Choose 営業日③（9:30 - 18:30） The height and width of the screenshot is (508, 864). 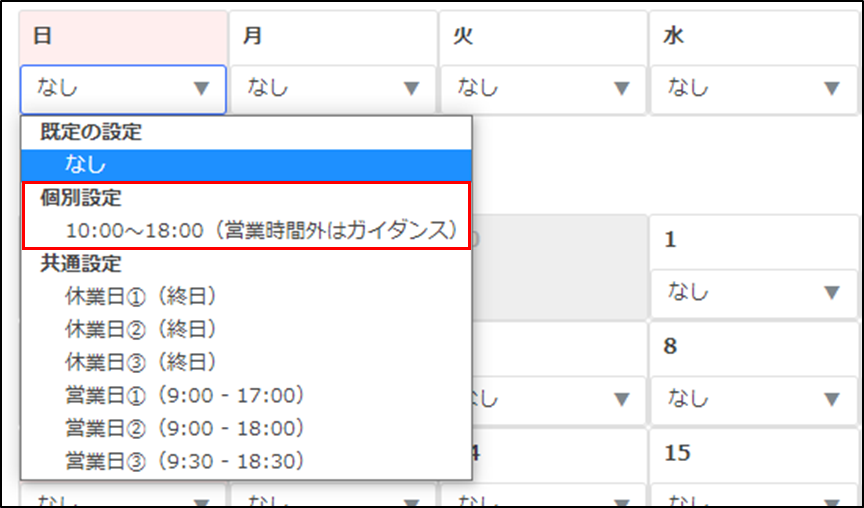point(185,461)
